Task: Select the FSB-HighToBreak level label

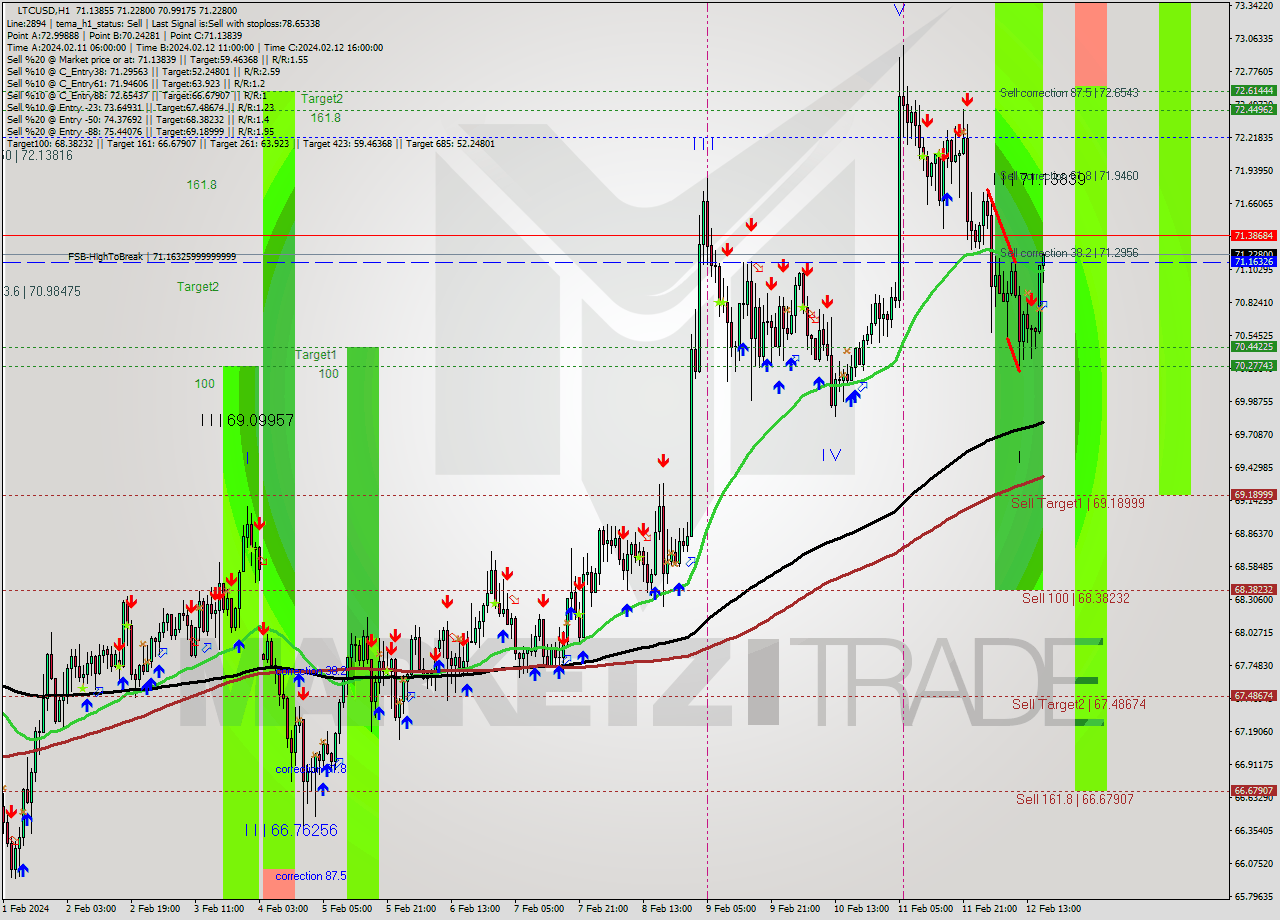Action: (x=152, y=257)
